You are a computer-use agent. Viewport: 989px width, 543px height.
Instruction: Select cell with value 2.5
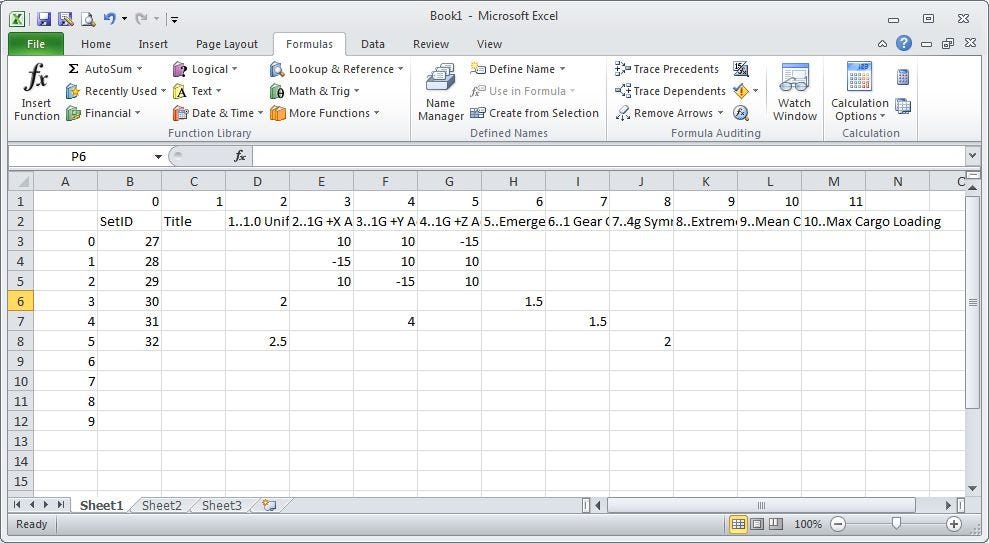coord(257,341)
